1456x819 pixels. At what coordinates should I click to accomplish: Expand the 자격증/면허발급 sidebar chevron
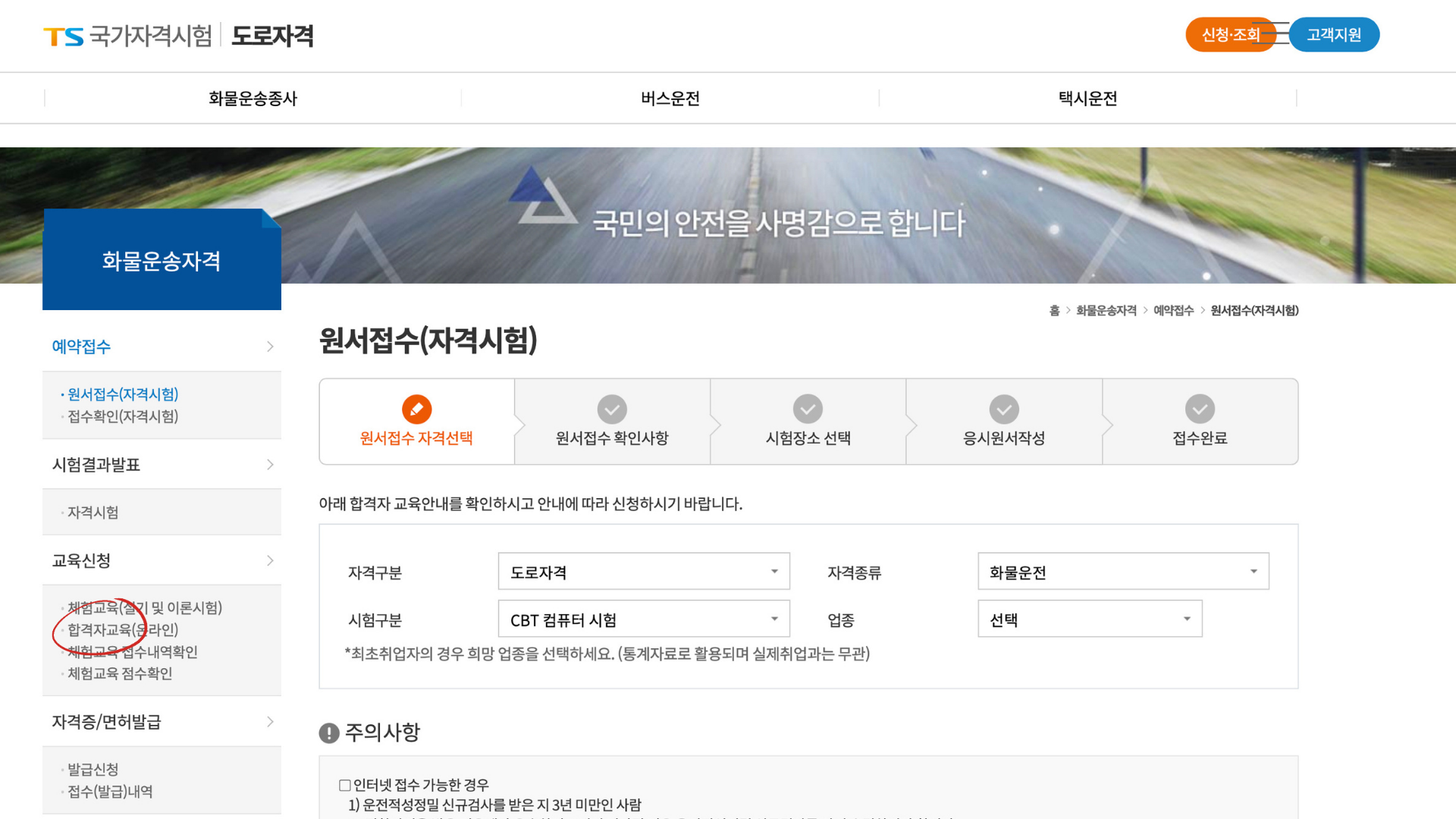coord(270,721)
